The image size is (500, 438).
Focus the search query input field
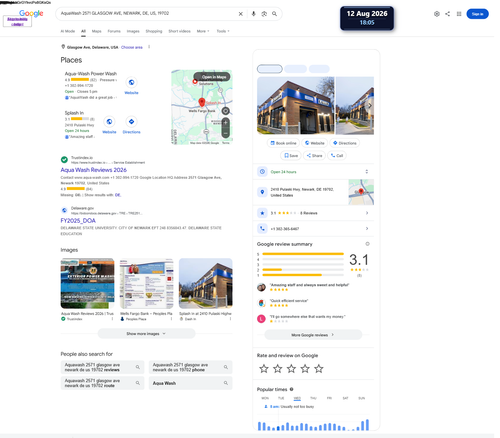(x=147, y=14)
